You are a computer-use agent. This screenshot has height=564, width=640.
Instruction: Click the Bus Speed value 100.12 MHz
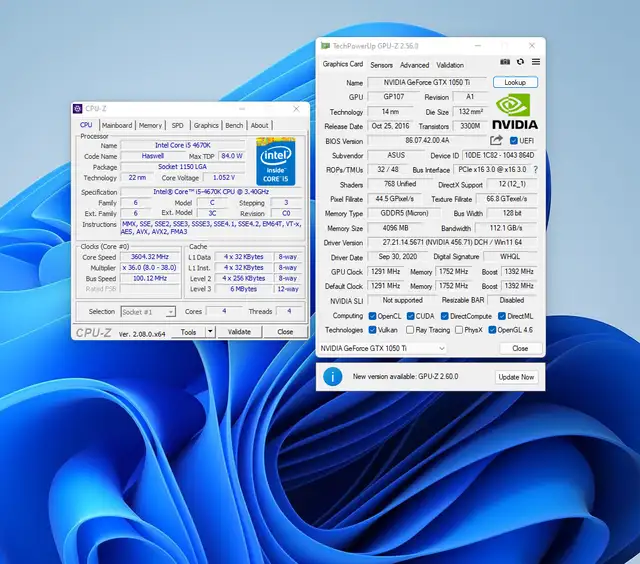(x=150, y=278)
